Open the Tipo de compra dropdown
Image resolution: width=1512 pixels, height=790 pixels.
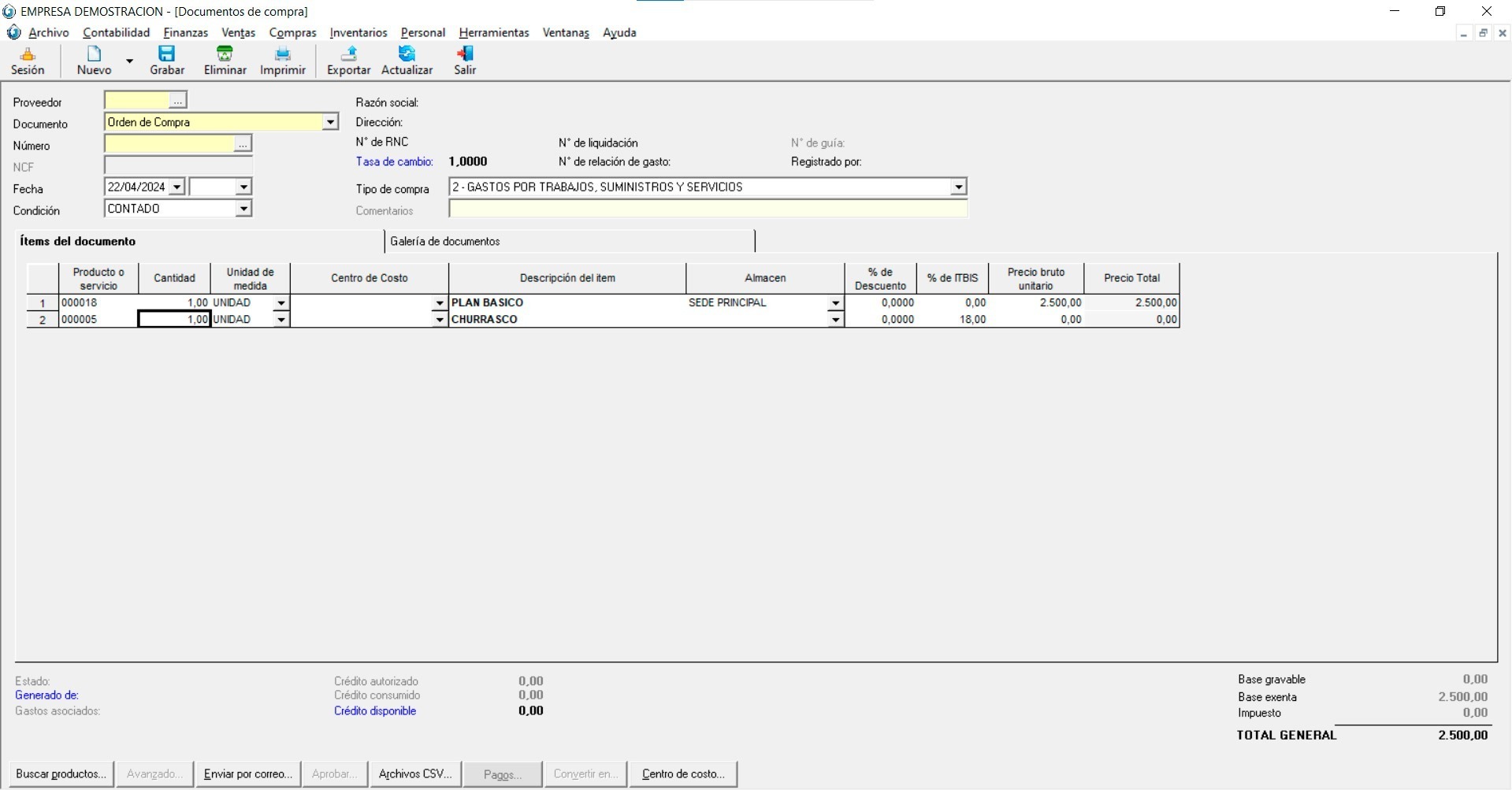(958, 187)
